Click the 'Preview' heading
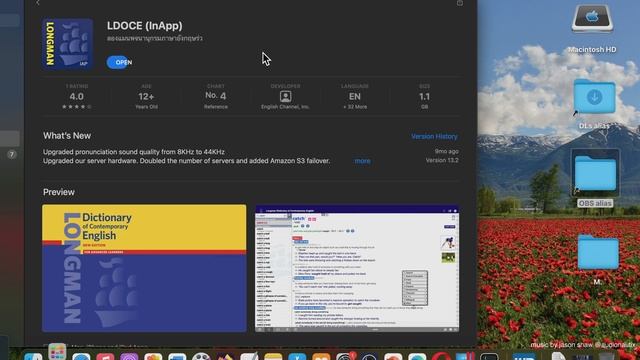The image size is (640, 360). point(59,192)
